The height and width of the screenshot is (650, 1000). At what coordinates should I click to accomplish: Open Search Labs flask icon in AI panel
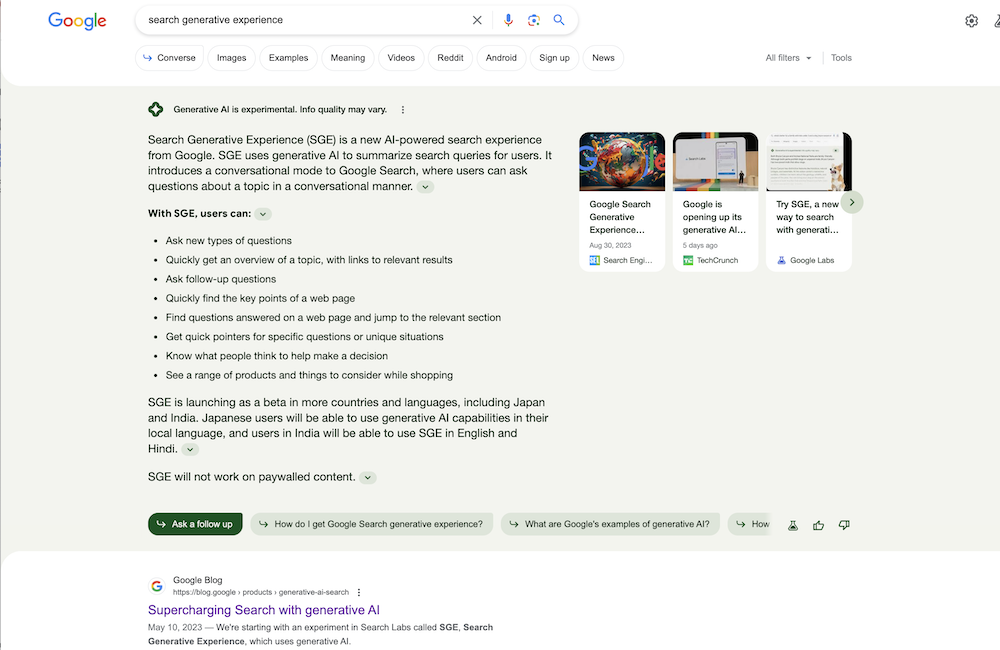click(793, 525)
